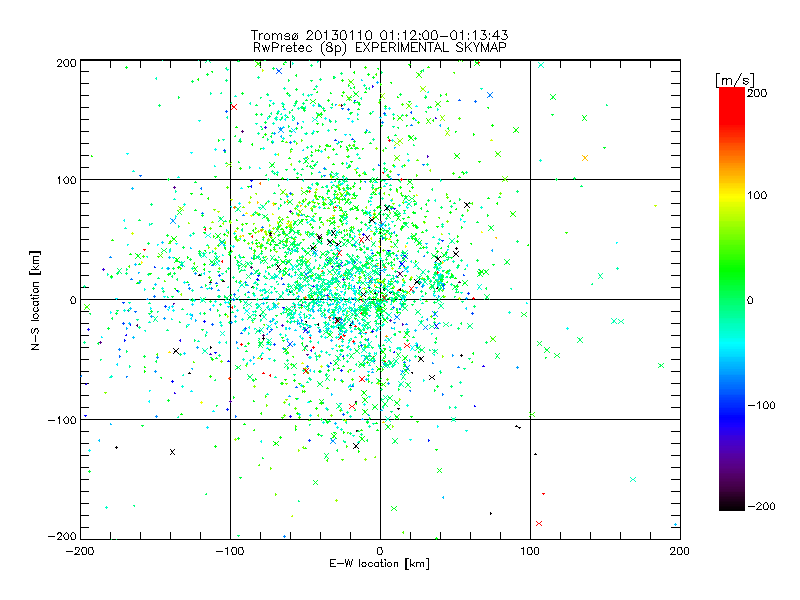The height and width of the screenshot is (600, 800).
Task: Click the x-axis tick label '-100'
Action: coord(230,551)
